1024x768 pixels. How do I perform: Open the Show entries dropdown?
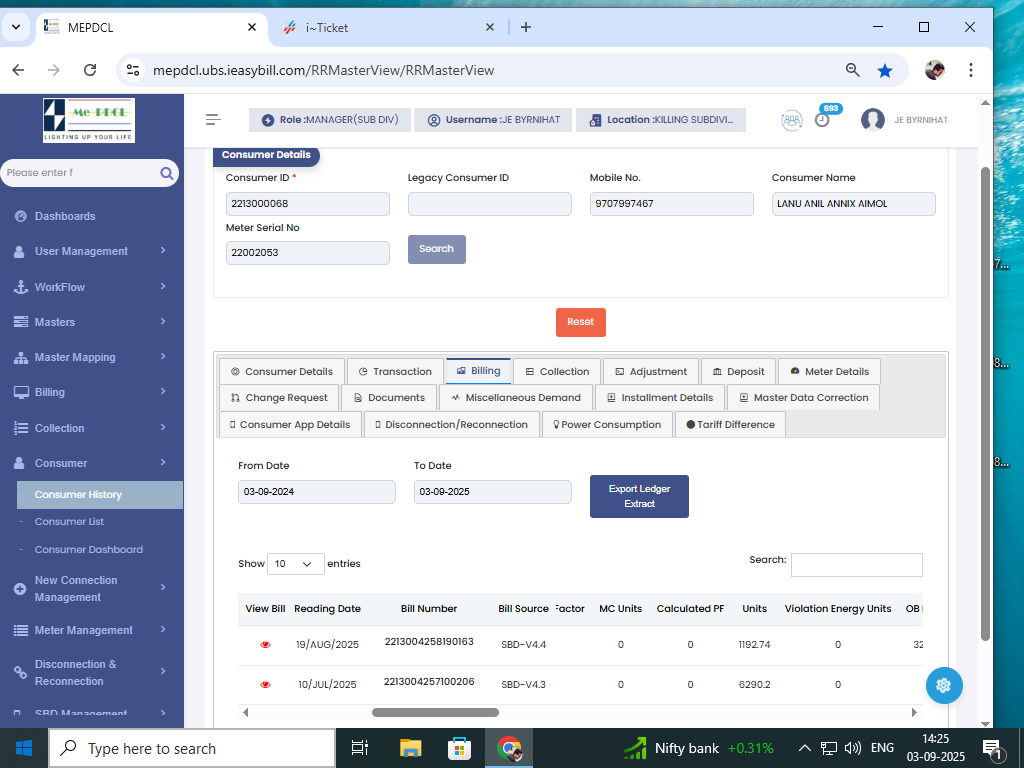point(295,564)
